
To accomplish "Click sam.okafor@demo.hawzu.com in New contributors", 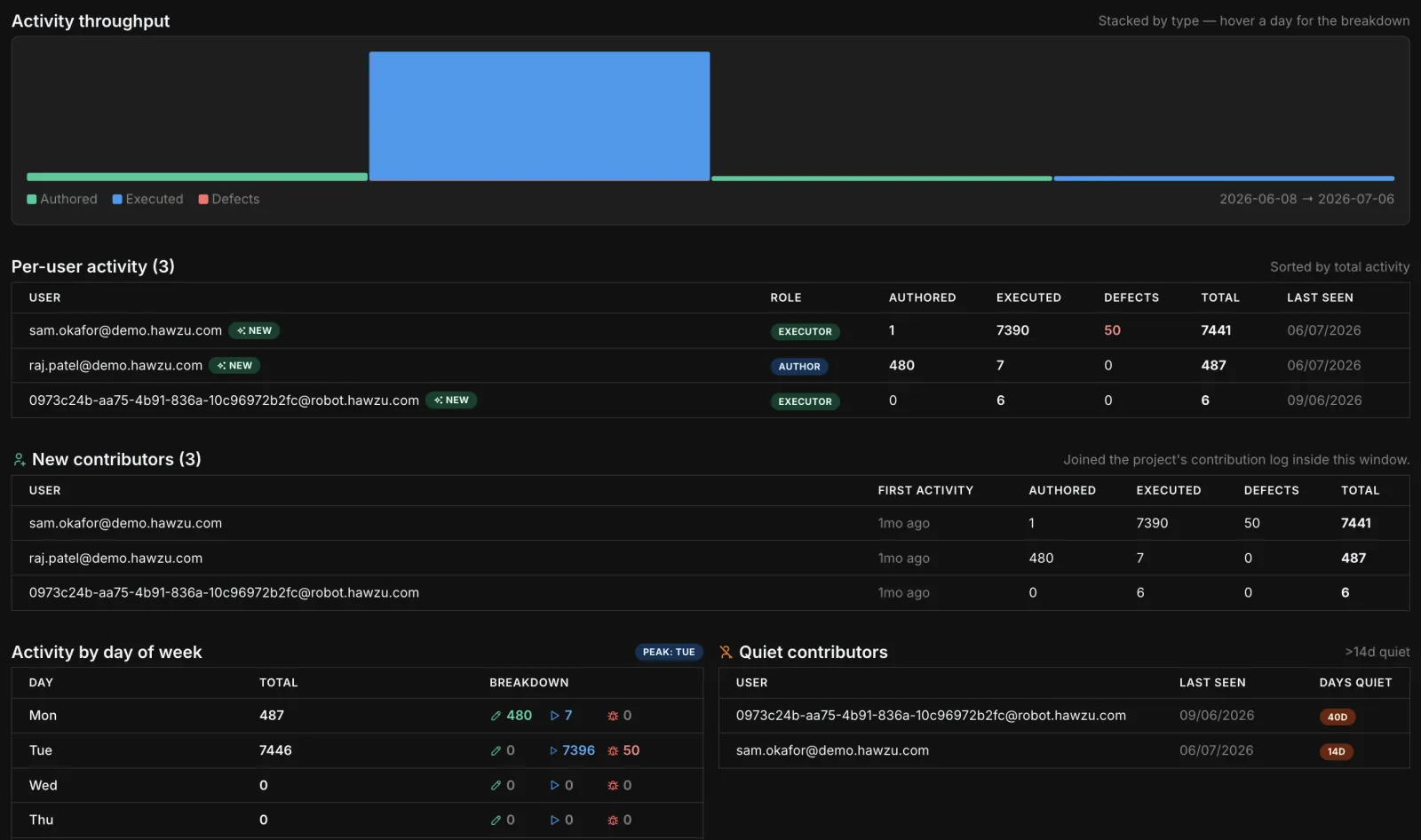I will [125, 524].
